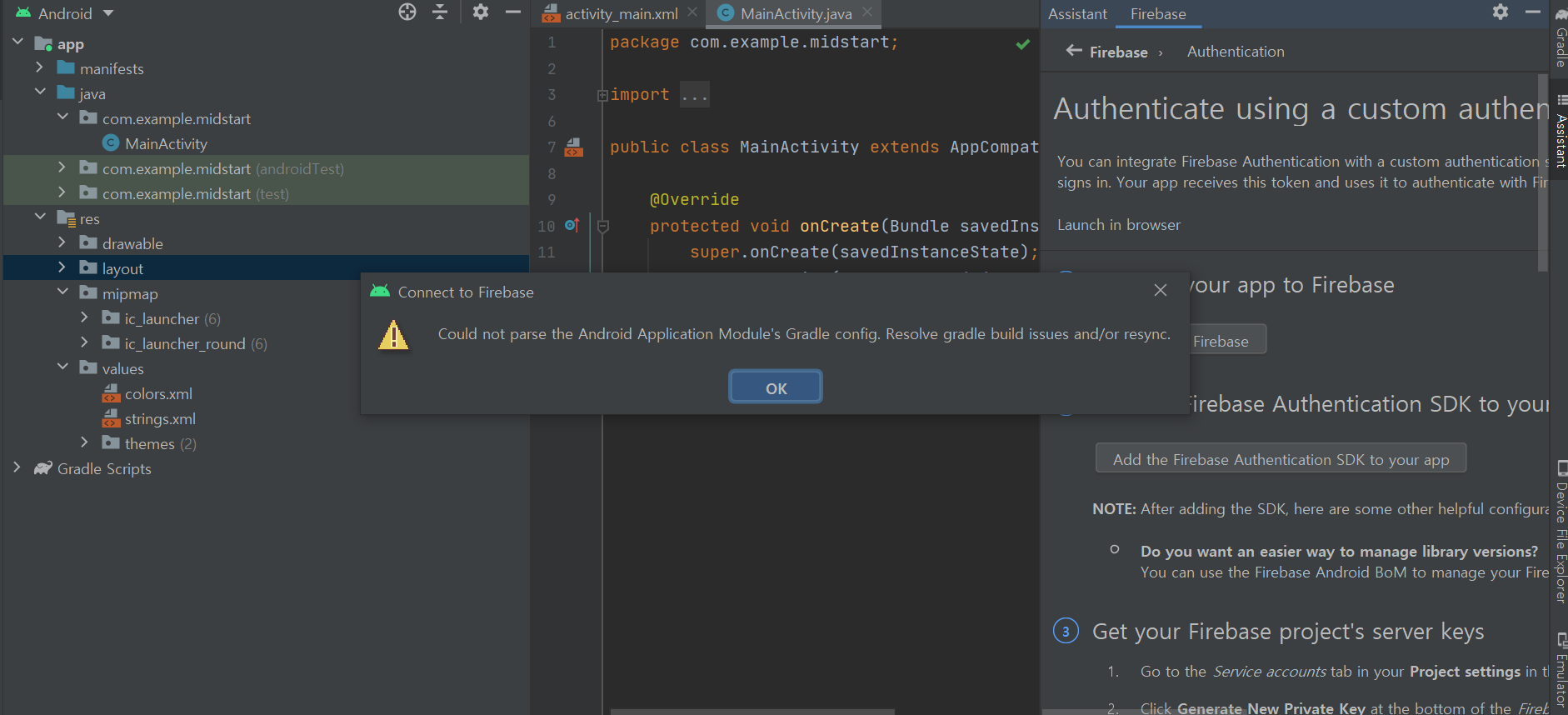Open the Device File Explorer tool window
This screenshot has height=715, width=1568.
1561,531
